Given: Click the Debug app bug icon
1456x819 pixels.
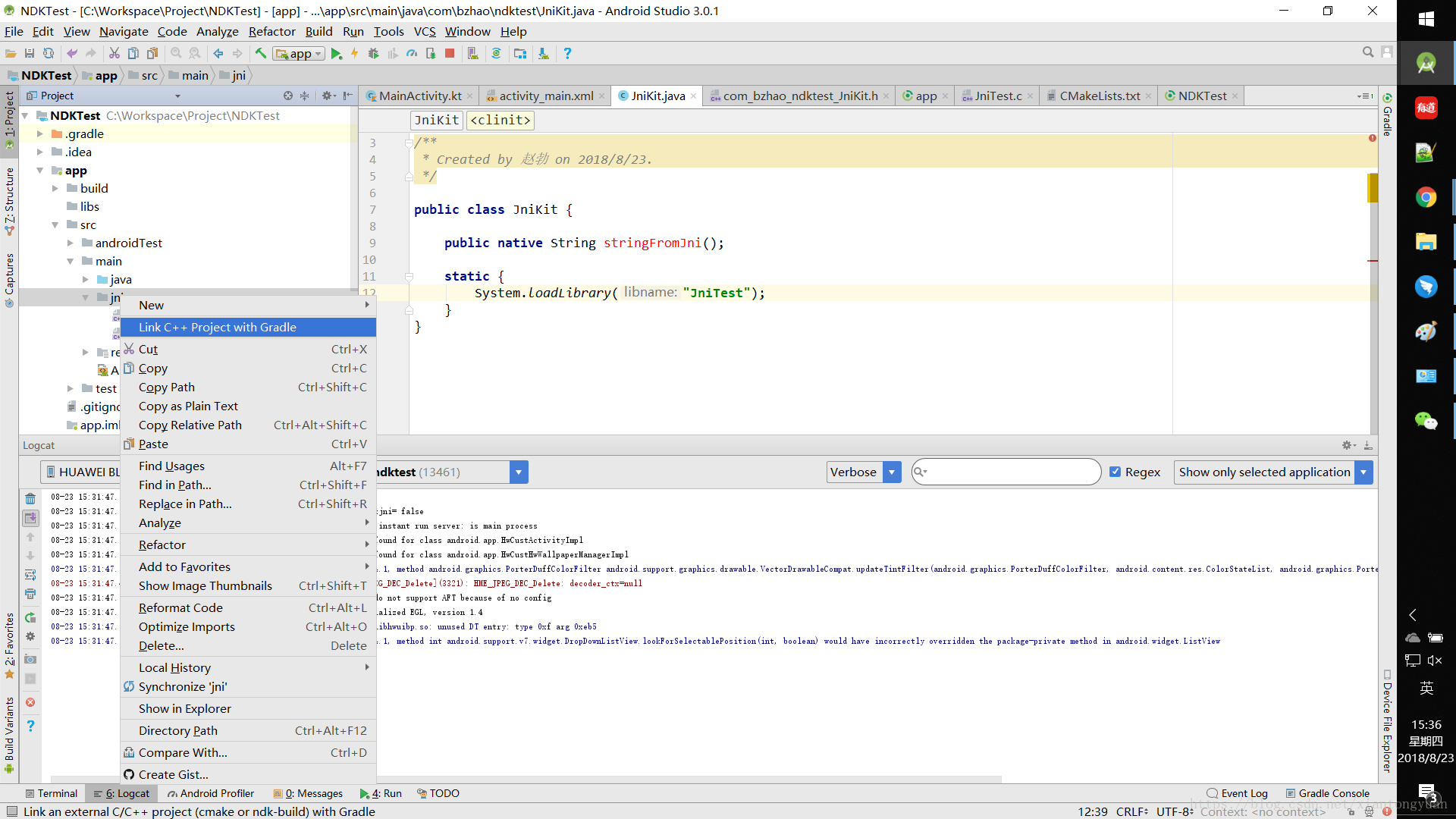Looking at the screenshot, I should (373, 54).
